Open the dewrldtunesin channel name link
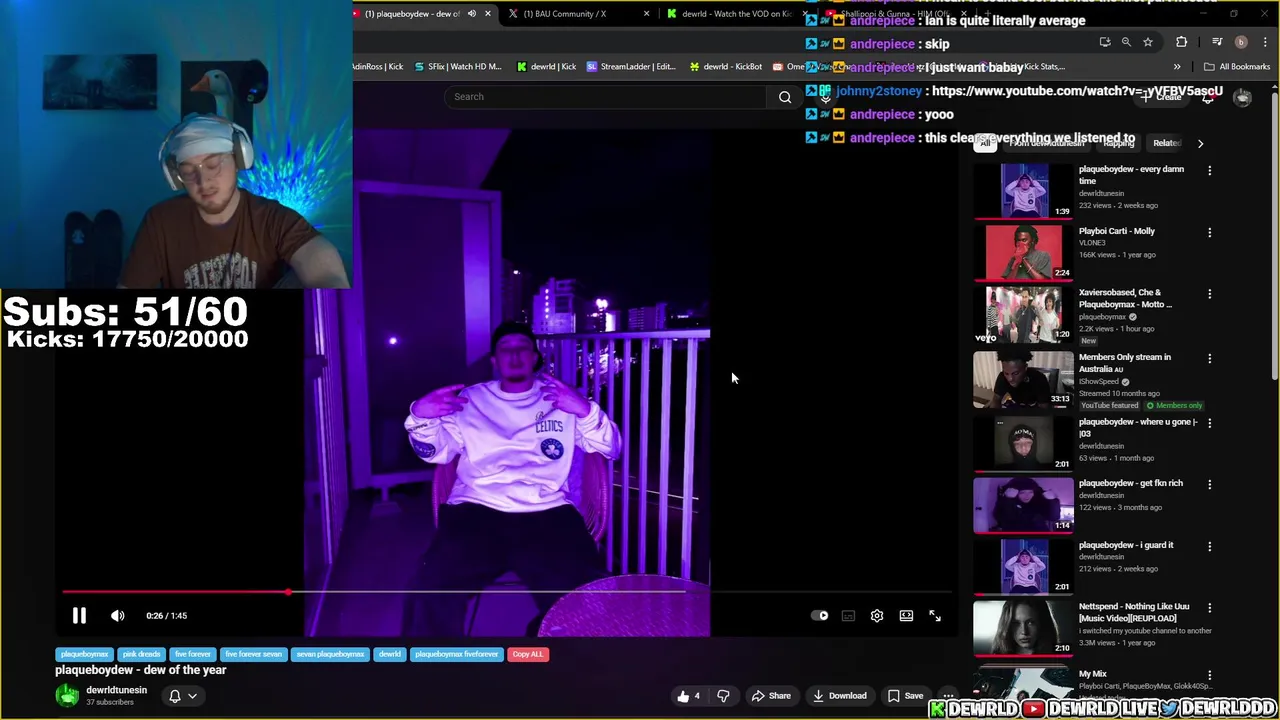1280x720 pixels. point(116,690)
